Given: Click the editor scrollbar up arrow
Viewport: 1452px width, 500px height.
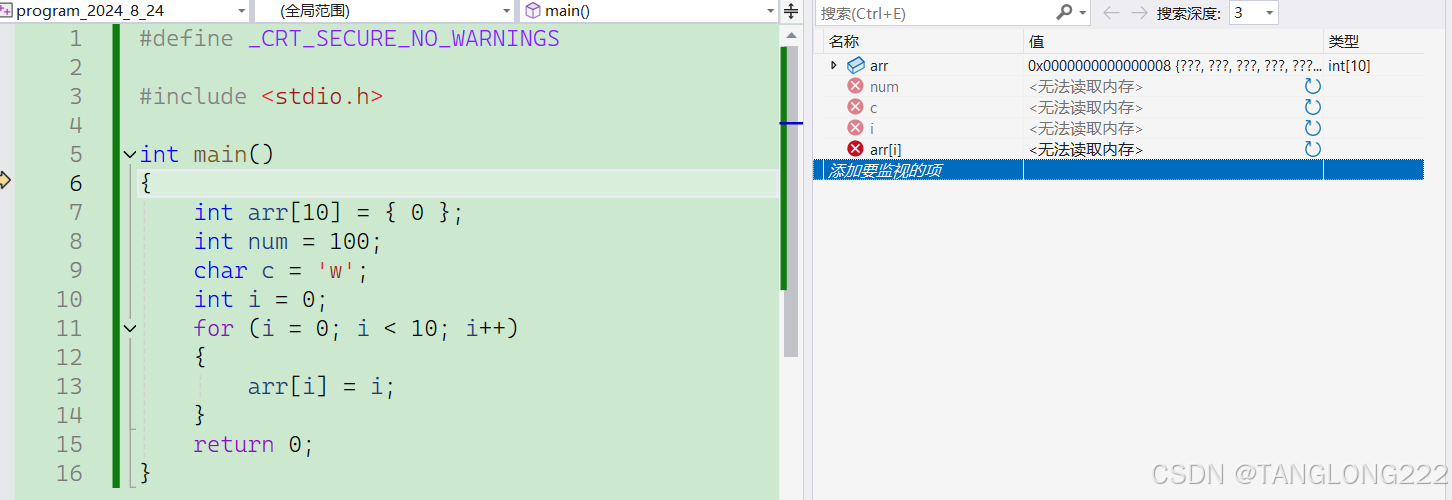Looking at the screenshot, I should (791, 35).
